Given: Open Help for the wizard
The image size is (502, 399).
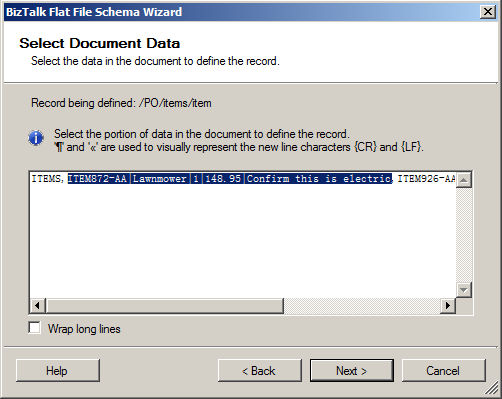Looking at the screenshot, I should 58,370.
